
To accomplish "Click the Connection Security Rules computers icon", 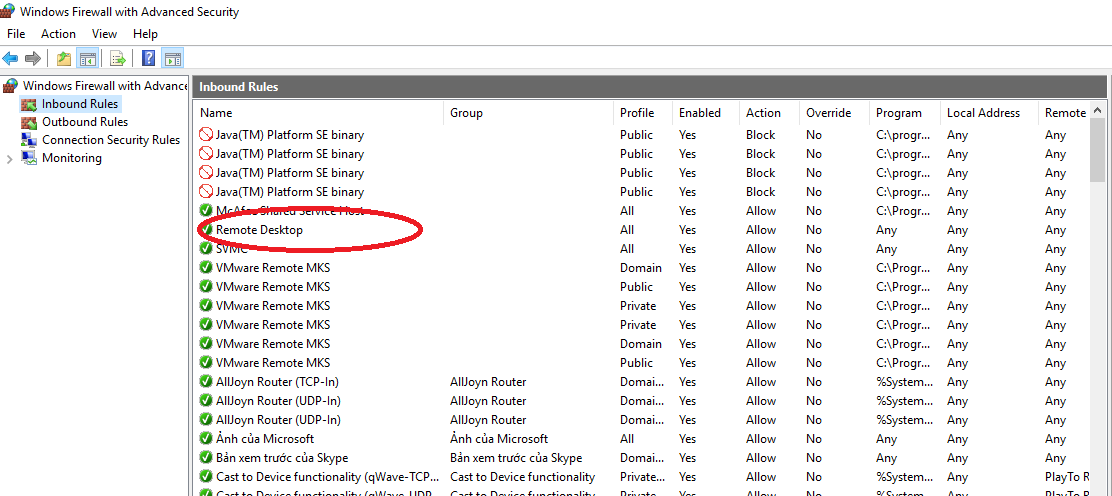I will (29, 140).
